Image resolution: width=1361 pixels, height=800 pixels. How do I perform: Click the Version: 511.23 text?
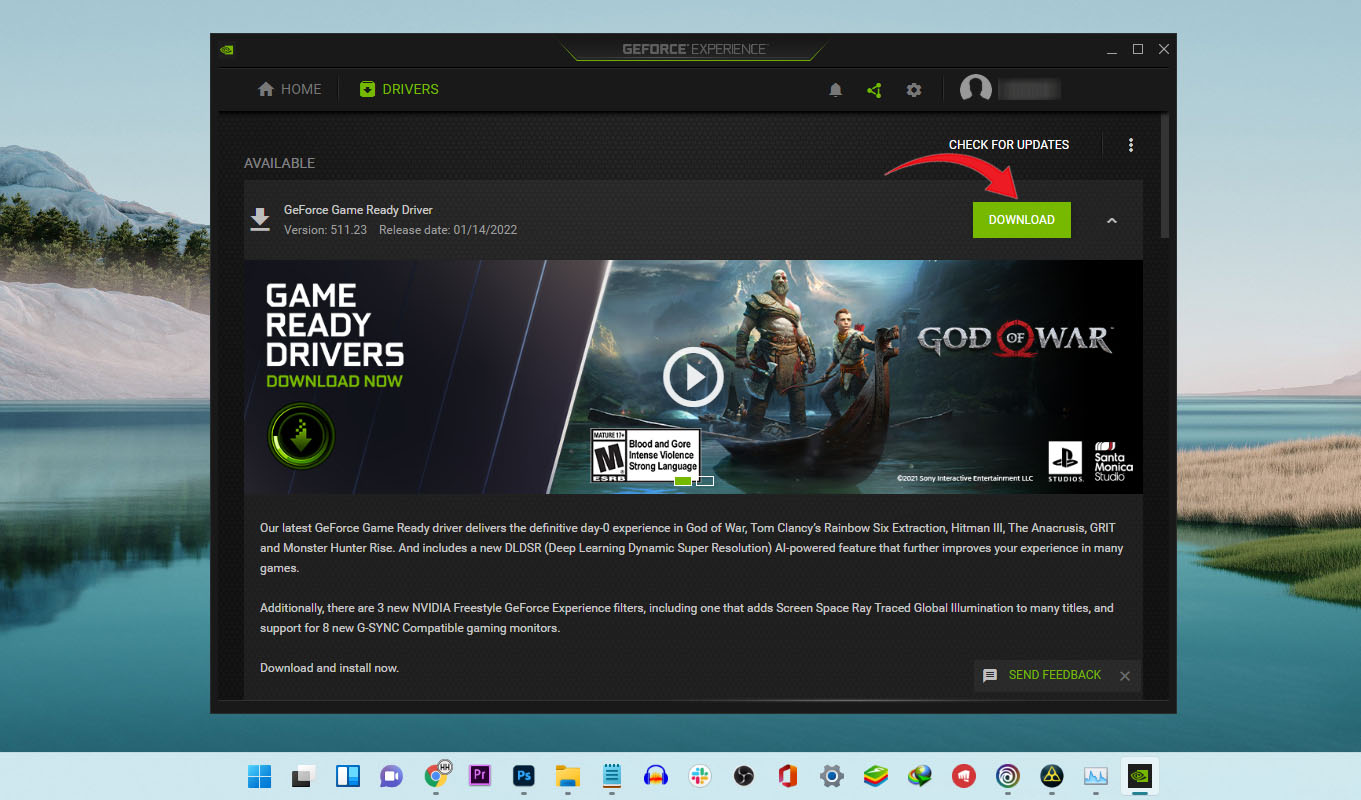325,230
